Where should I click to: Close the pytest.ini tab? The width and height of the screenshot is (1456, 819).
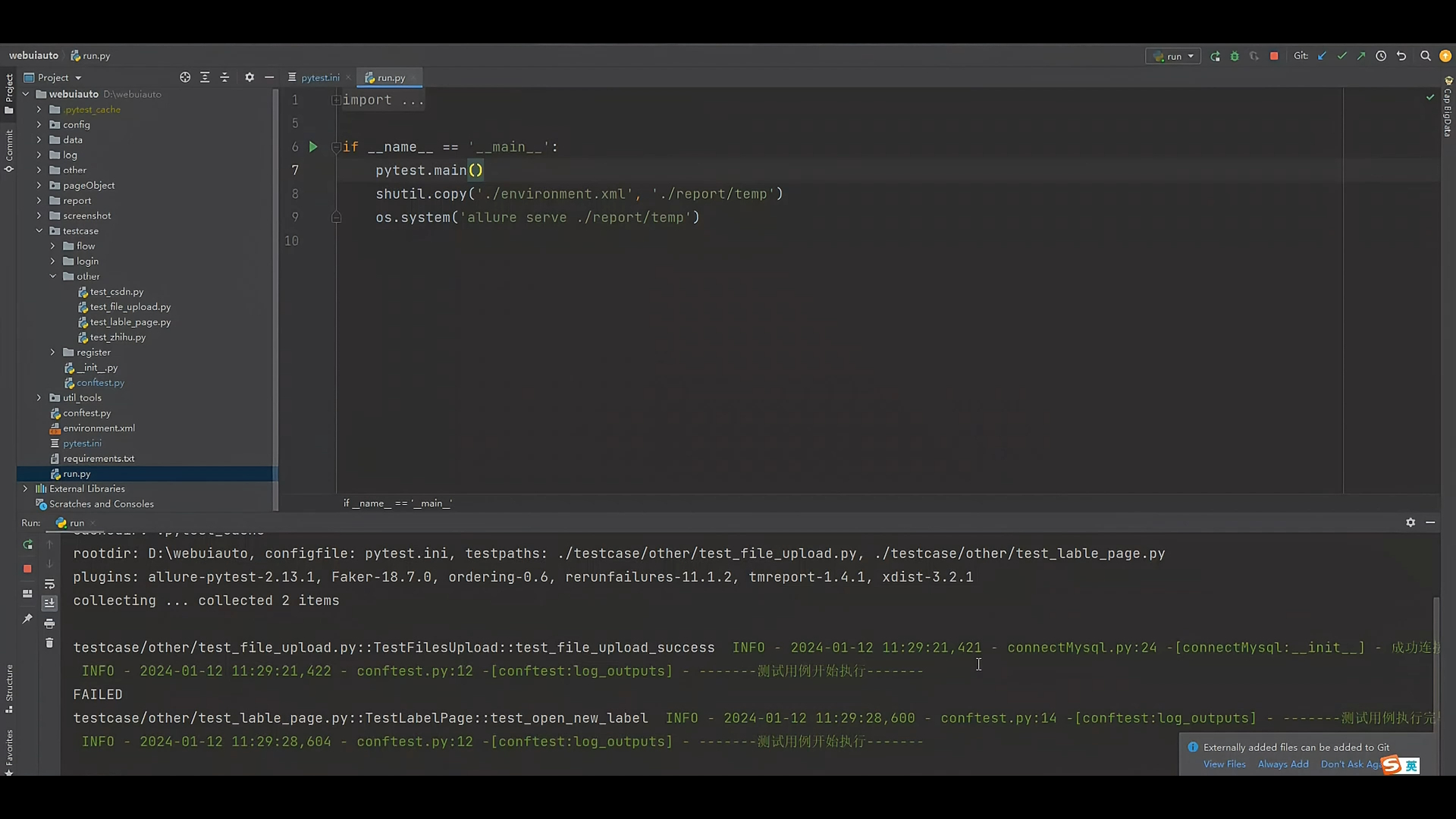(x=348, y=77)
